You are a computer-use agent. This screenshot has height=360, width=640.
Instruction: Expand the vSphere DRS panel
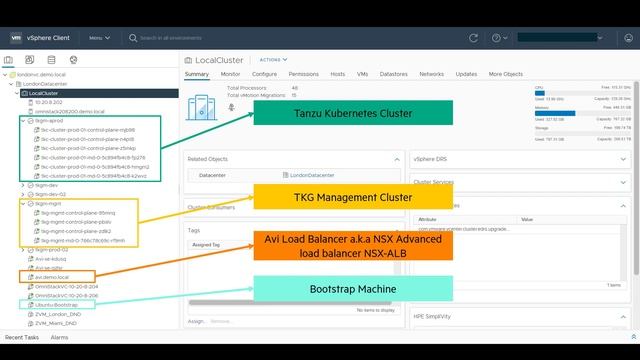[x=623, y=159]
